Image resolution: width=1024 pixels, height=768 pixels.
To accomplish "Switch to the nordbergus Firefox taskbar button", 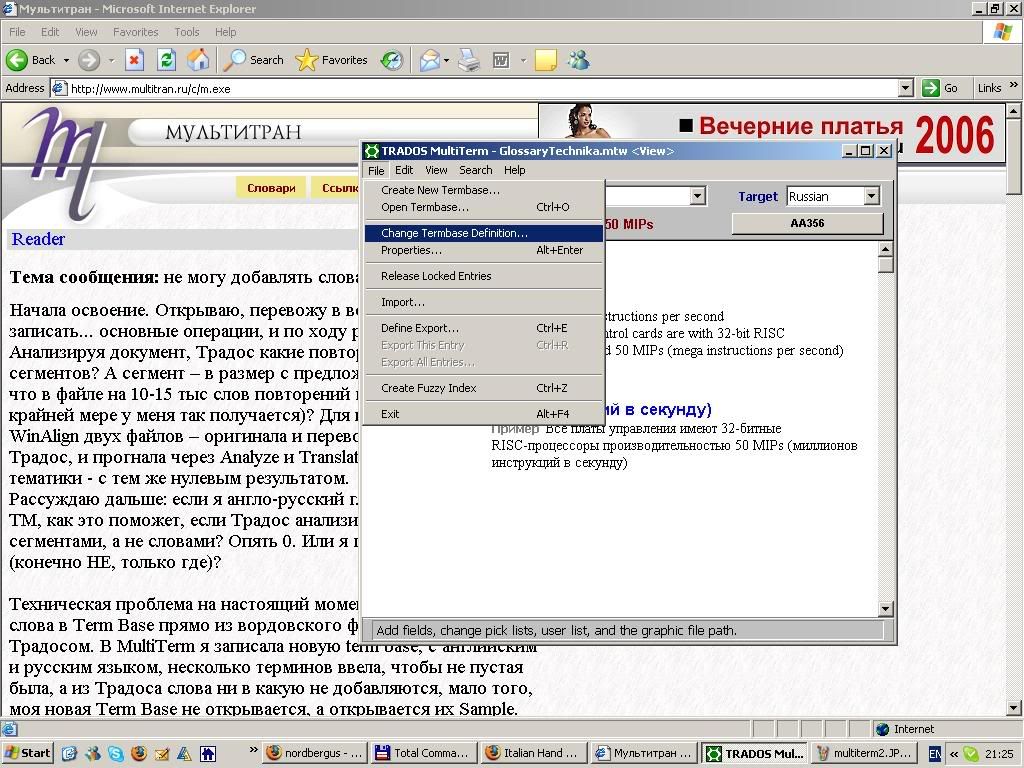I will coord(315,753).
